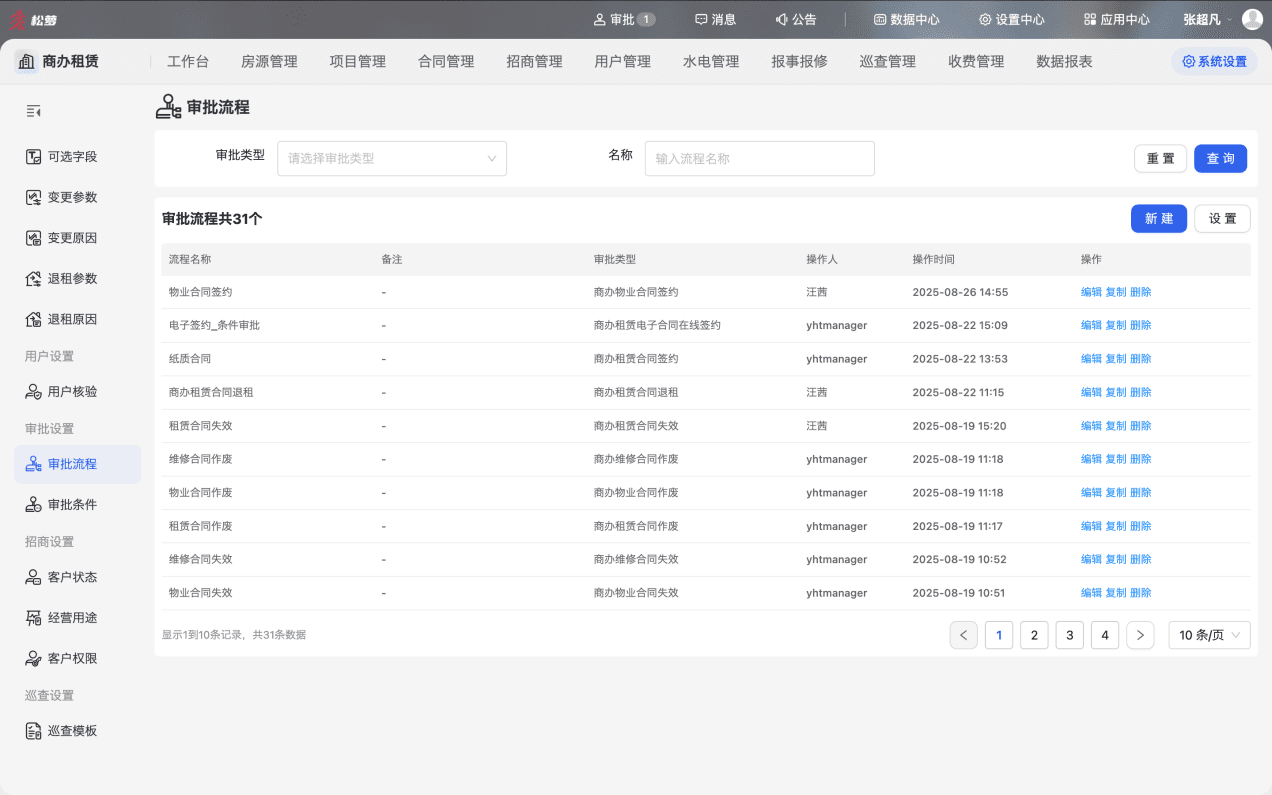Go to page 3 of results
This screenshot has width=1272, height=795.
click(1069, 635)
